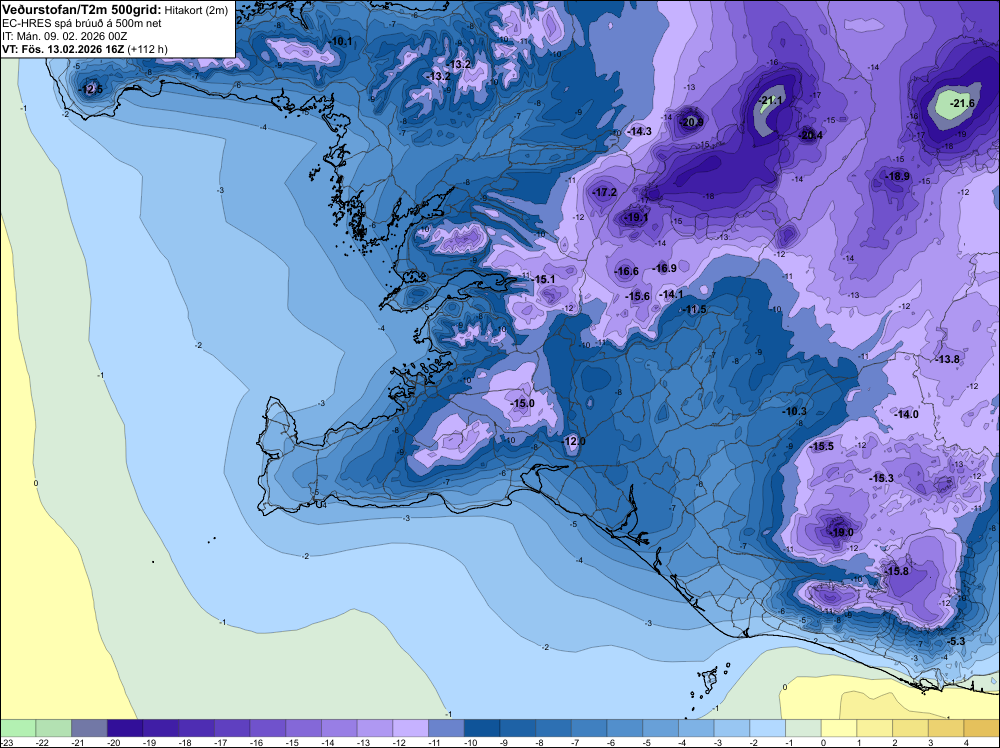Click the -12.5 temperature label
1000x748 pixels.
pos(91,89)
